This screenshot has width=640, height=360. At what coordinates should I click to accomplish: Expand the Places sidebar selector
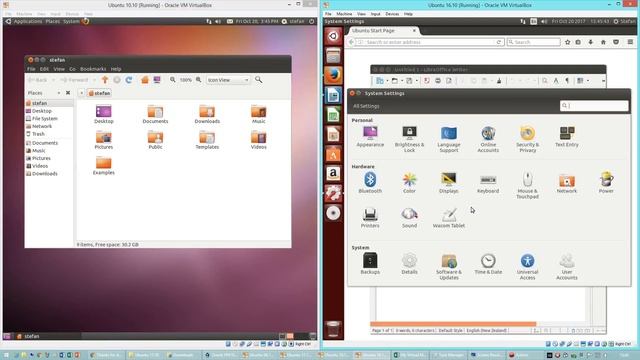pyautogui.click(x=44, y=93)
